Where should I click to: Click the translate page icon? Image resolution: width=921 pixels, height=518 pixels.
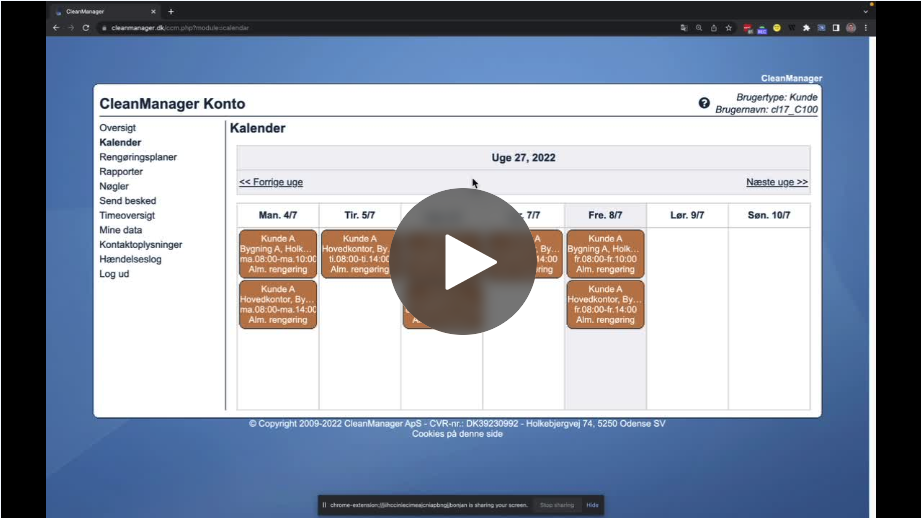pos(684,28)
